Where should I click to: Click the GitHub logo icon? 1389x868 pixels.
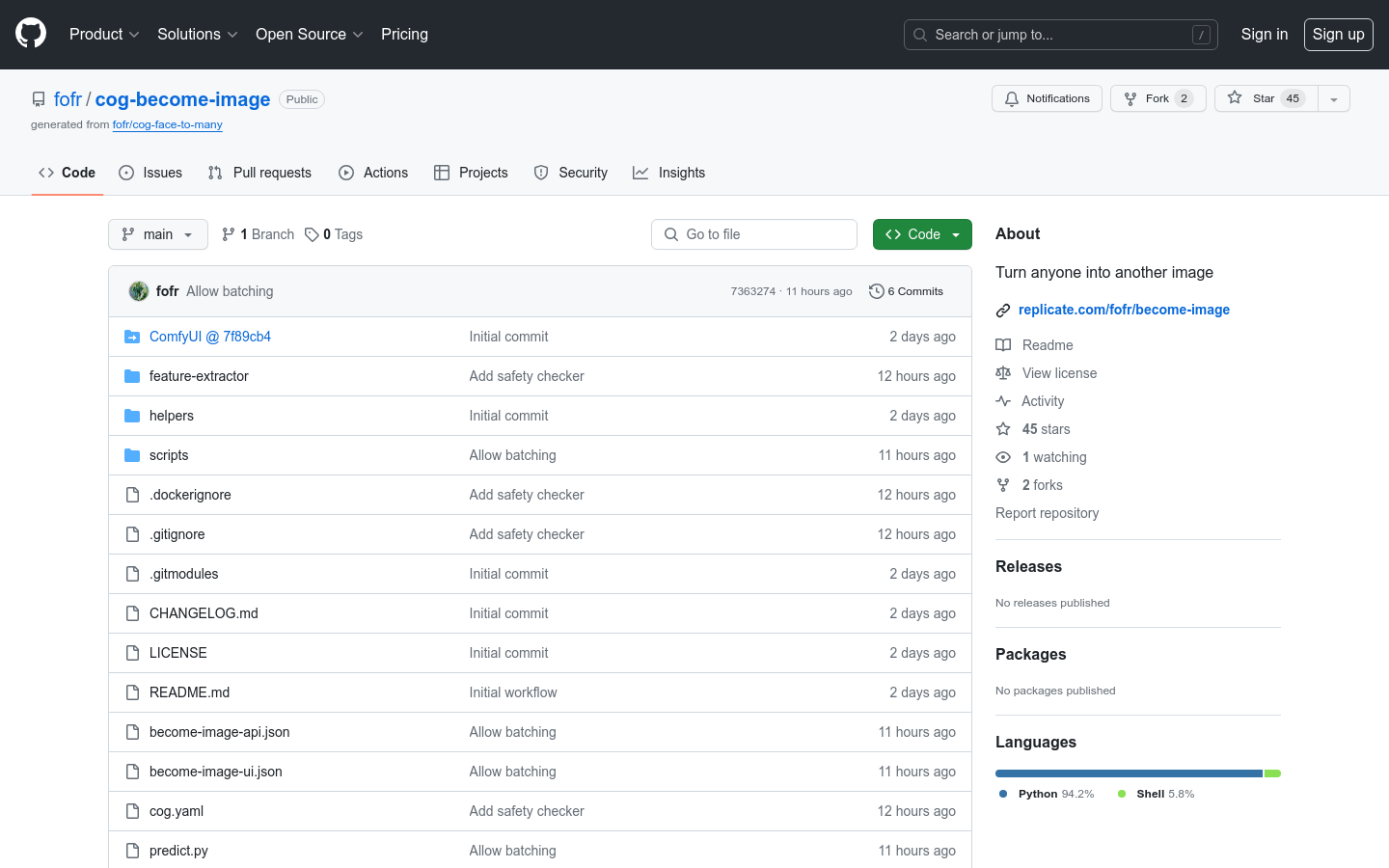tap(31, 34)
